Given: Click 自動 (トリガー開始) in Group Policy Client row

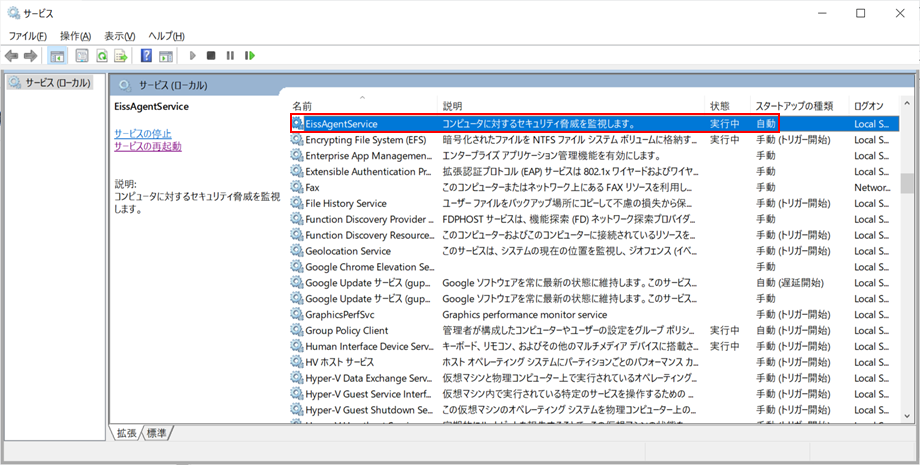Looking at the screenshot, I should tap(793, 330).
